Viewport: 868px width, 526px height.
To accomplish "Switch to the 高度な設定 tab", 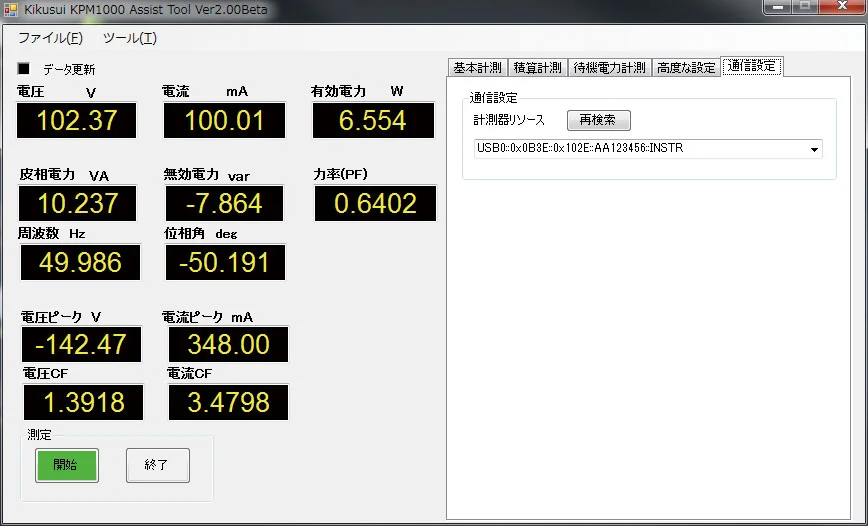I will click(x=686, y=68).
